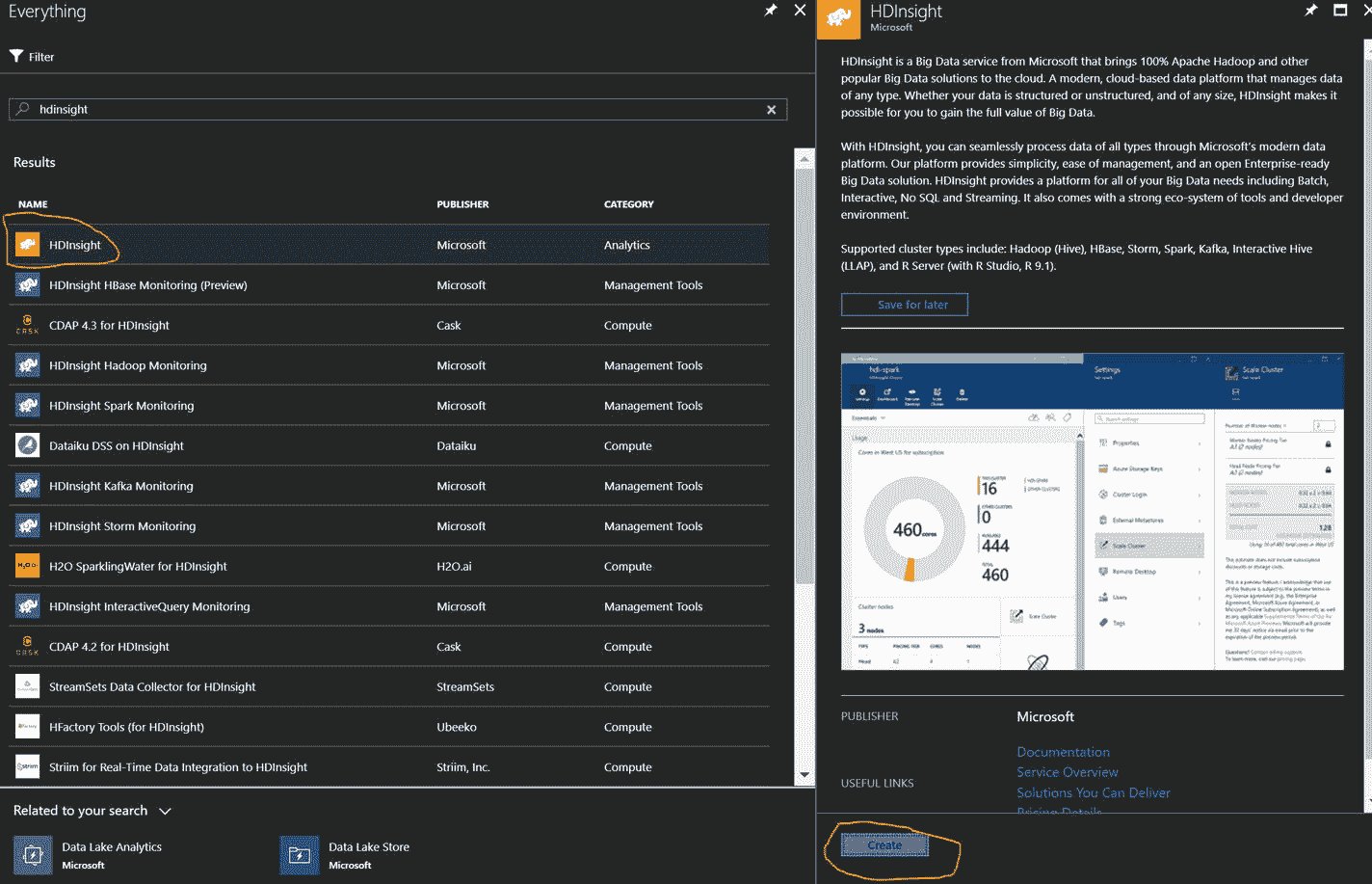Click the H2O SparklingWater icon
Viewport: 1372px width, 884px height.
click(x=28, y=566)
